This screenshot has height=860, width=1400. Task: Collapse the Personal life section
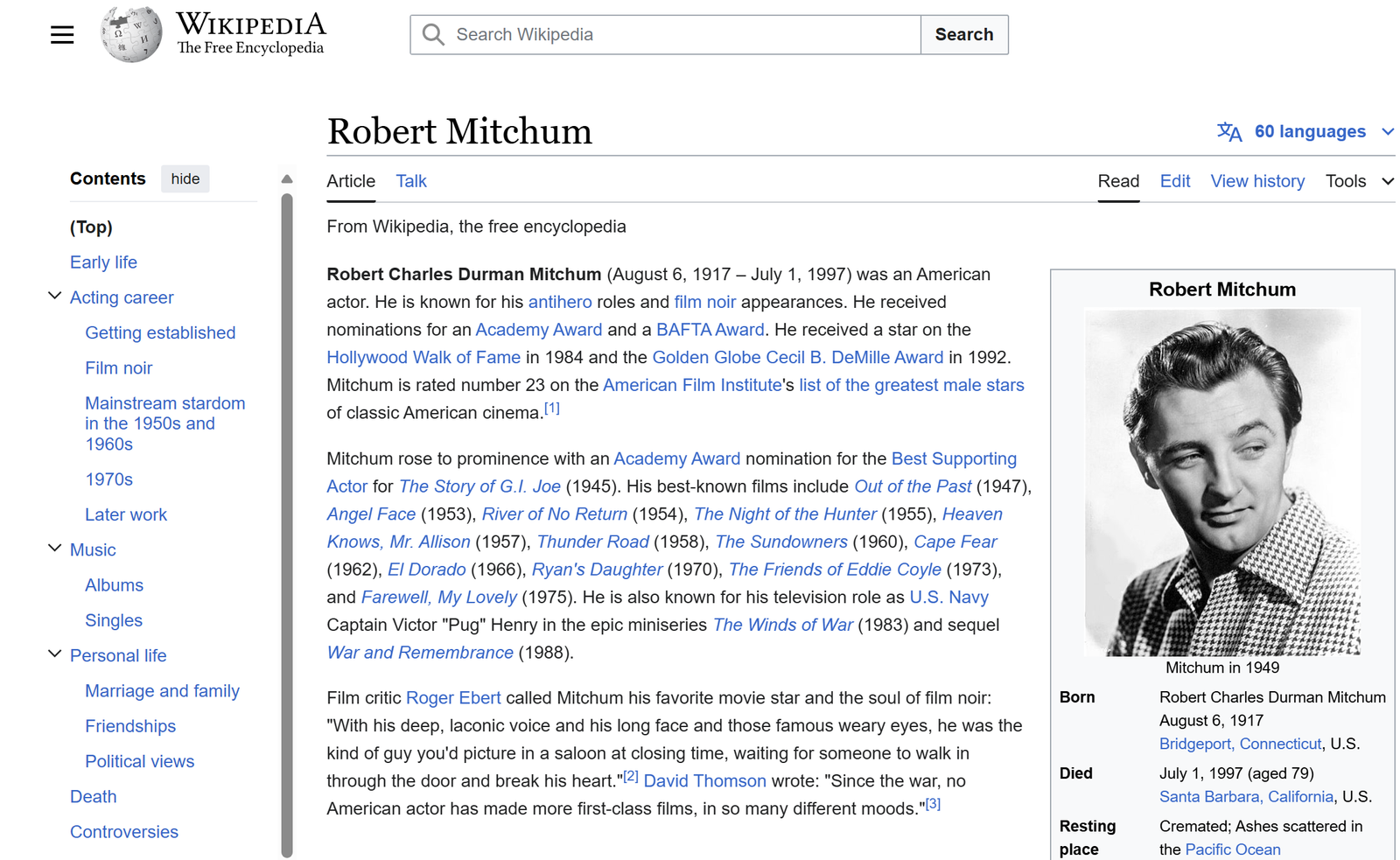point(54,654)
